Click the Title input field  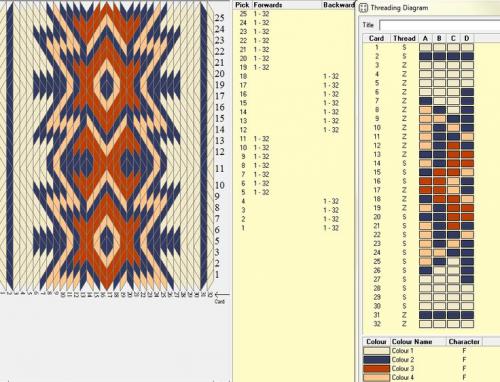click(440, 25)
